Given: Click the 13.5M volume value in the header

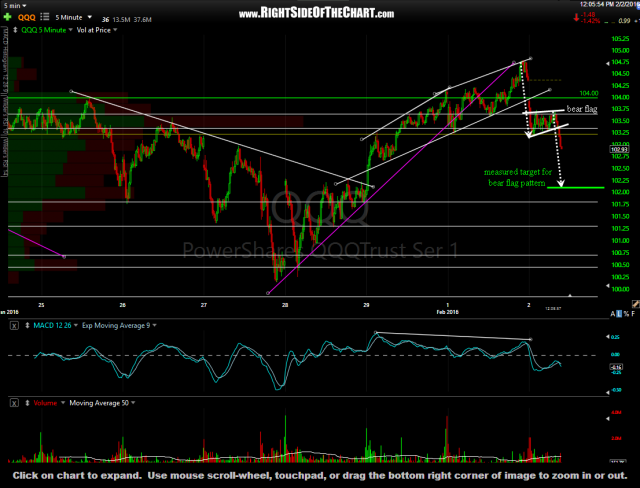Looking at the screenshot, I should 122,20.
